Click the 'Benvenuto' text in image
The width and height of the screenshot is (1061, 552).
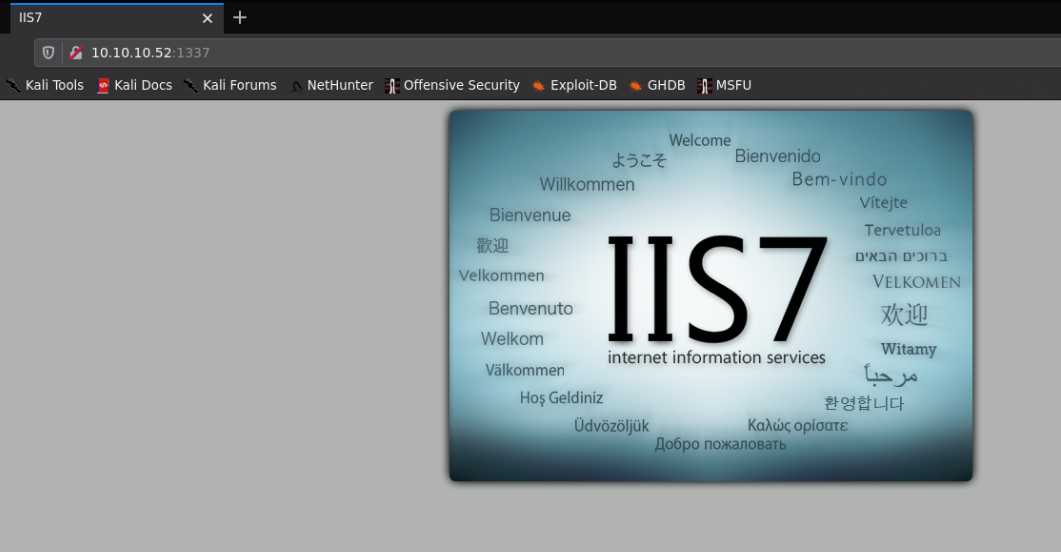(530, 308)
